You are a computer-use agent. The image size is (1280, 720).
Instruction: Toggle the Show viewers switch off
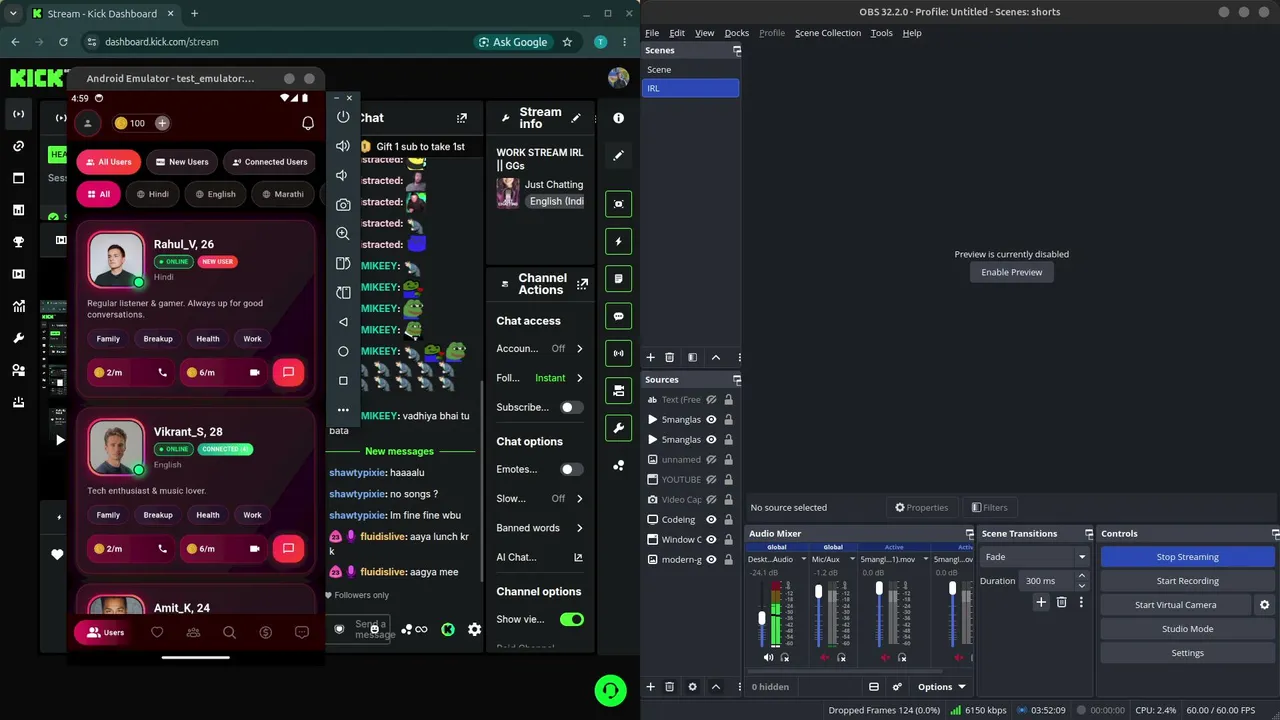tap(572, 619)
